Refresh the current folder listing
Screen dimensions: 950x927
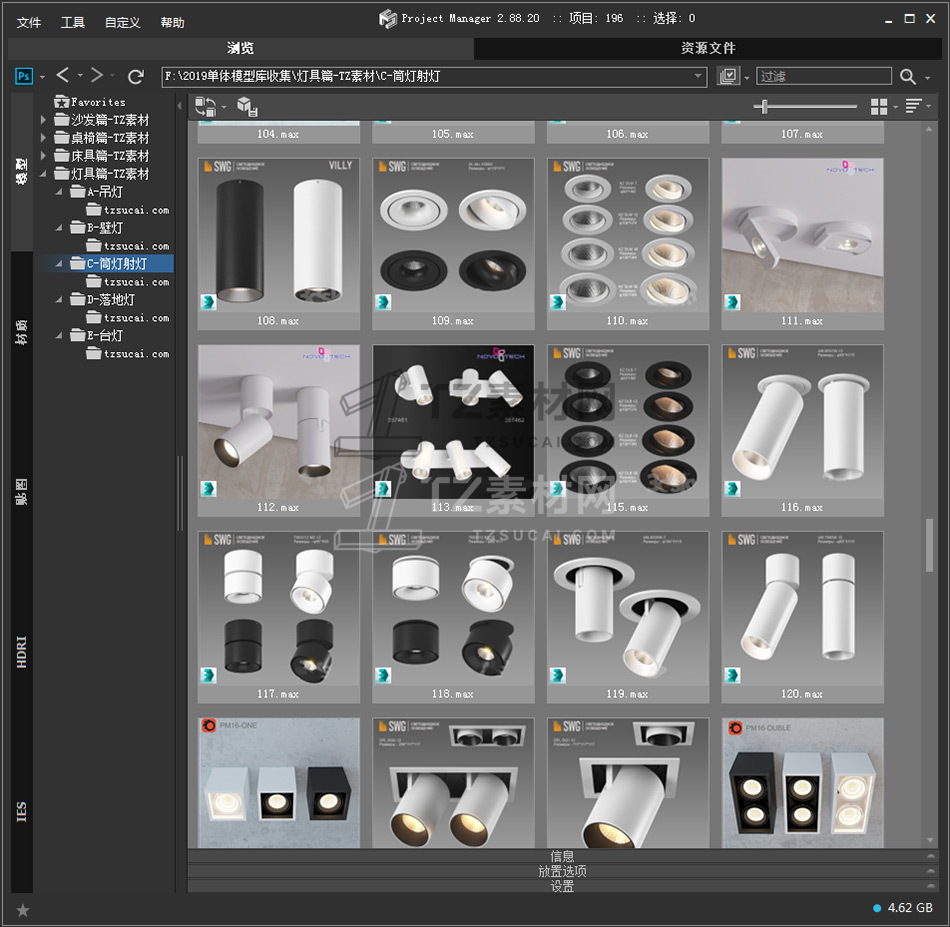(x=136, y=76)
